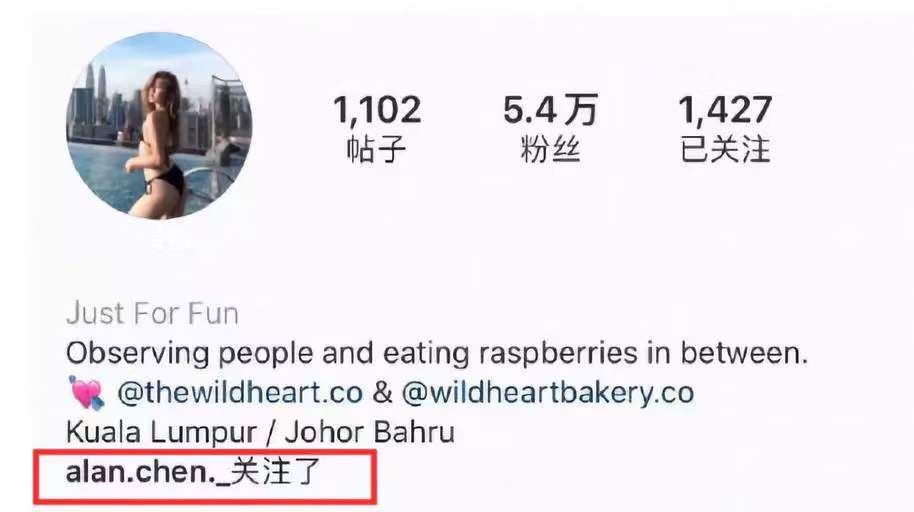Tap the 1,102 posts count
The width and height of the screenshot is (914, 512).
(377, 110)
